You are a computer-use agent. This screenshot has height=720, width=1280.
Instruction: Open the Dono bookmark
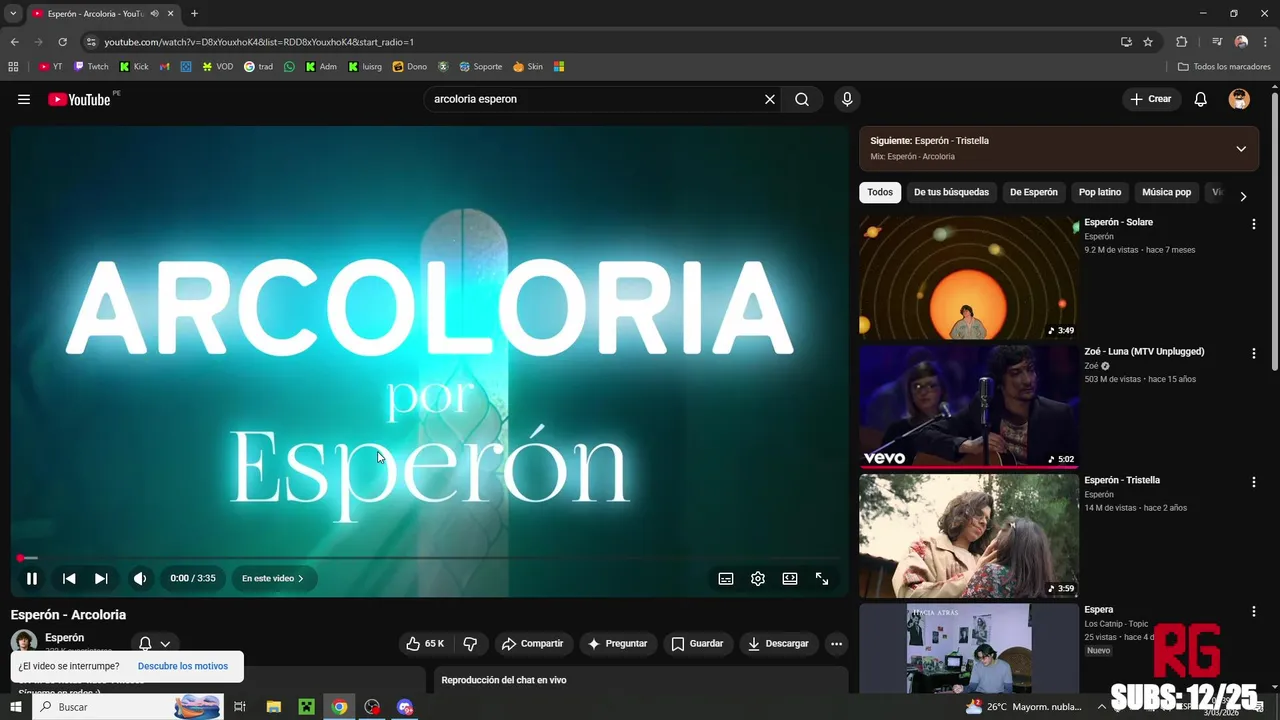[409, 67]
